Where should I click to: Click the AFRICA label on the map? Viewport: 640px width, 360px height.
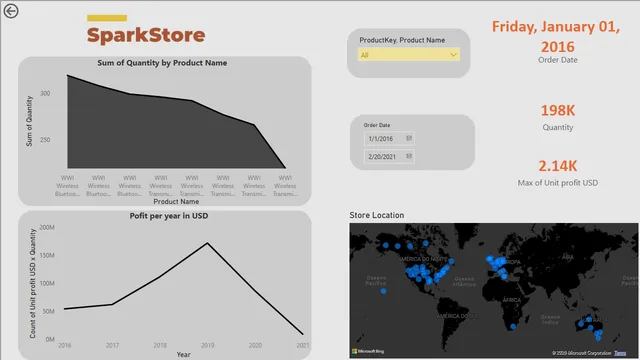pos(511,300)
